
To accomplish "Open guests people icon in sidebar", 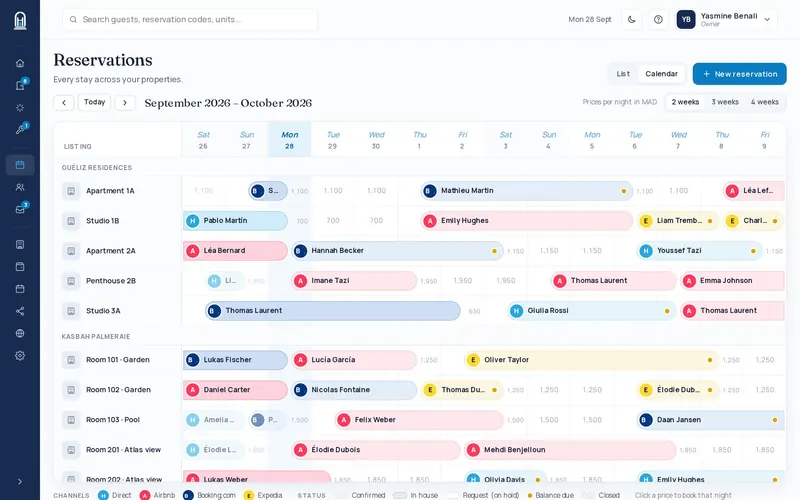I will coord(20,187).
